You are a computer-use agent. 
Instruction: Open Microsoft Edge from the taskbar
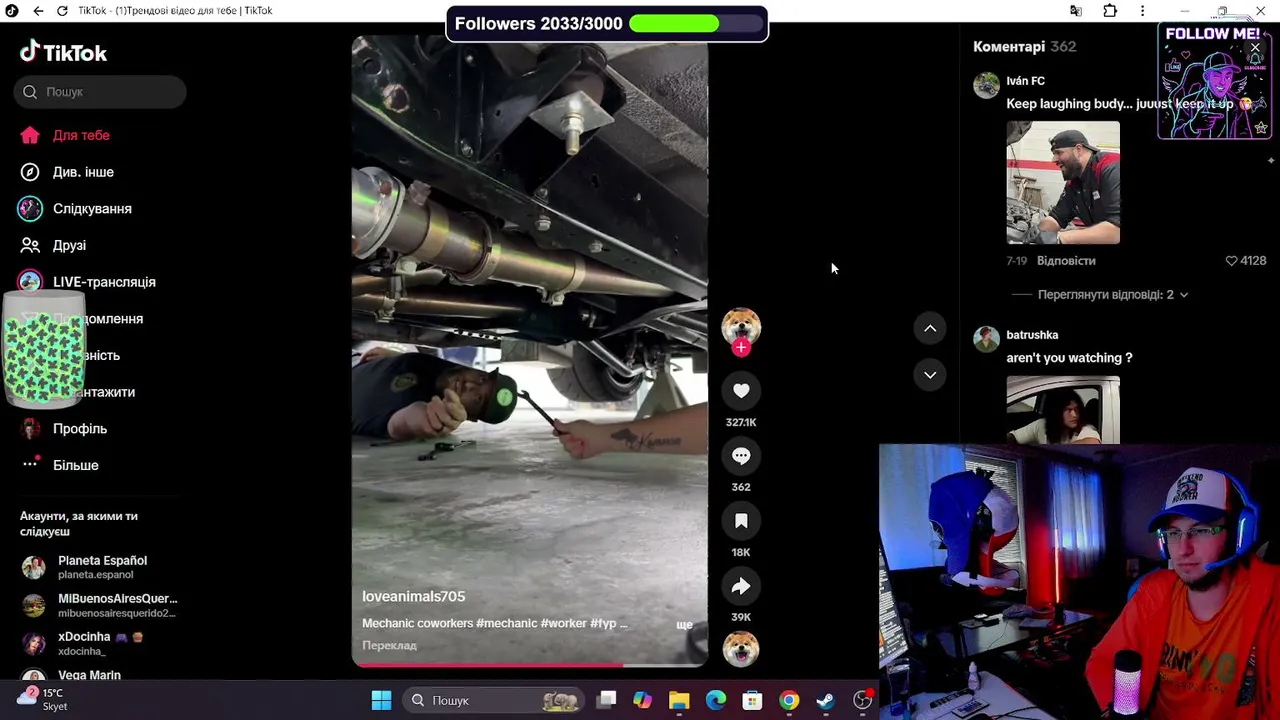pyautogui.click(x=716, y=700)
